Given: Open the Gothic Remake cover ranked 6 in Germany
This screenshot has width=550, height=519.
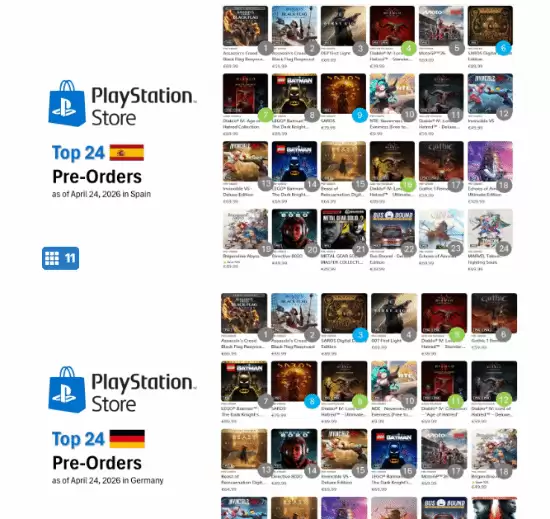Looking at the screenshot, I should 494,313.
